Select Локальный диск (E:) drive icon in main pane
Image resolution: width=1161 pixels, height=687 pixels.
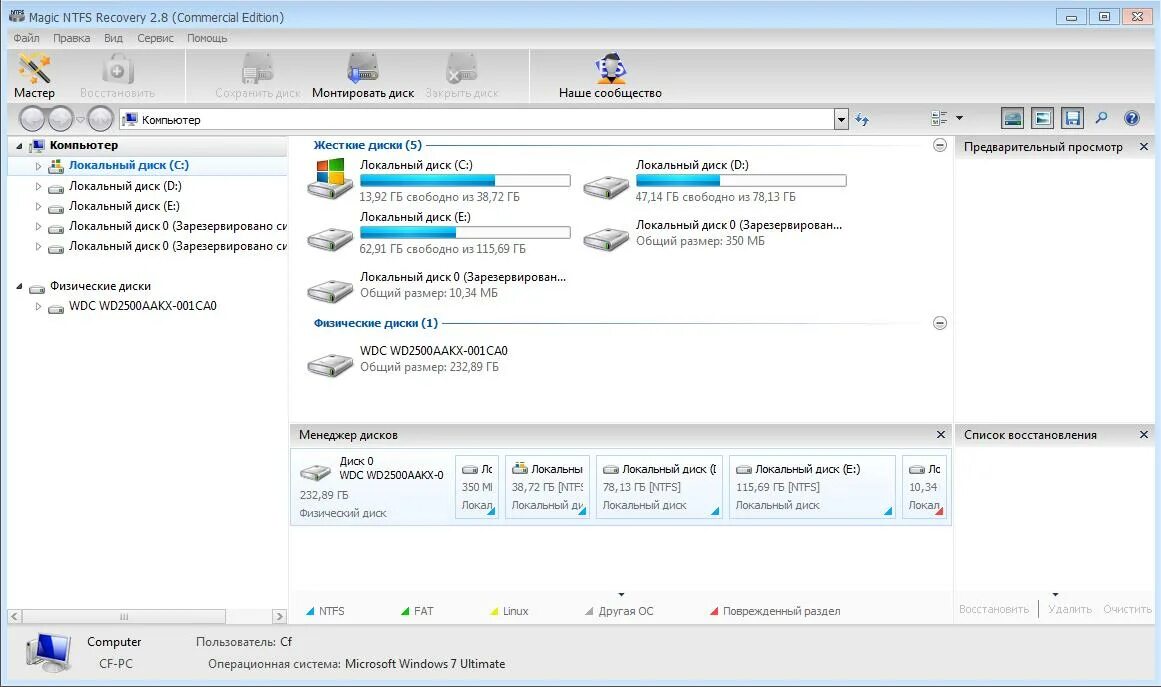tap(329, 239)
